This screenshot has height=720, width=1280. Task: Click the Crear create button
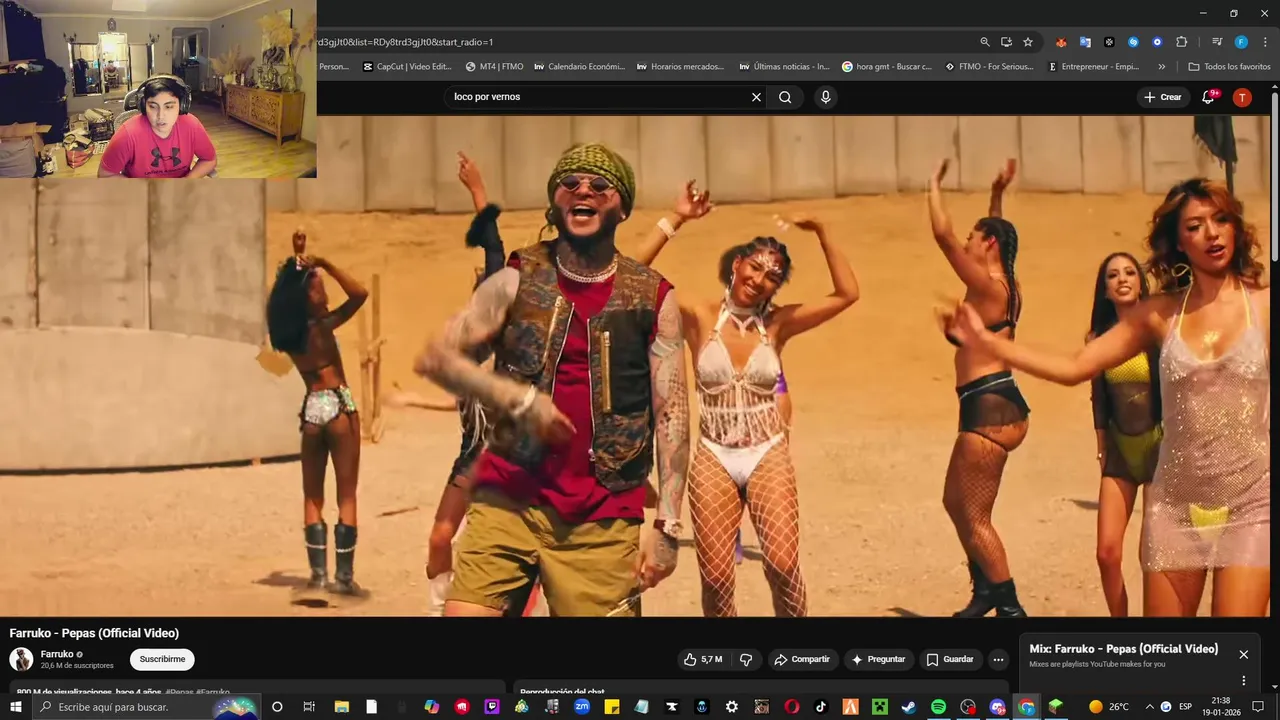coord(1163,97)
